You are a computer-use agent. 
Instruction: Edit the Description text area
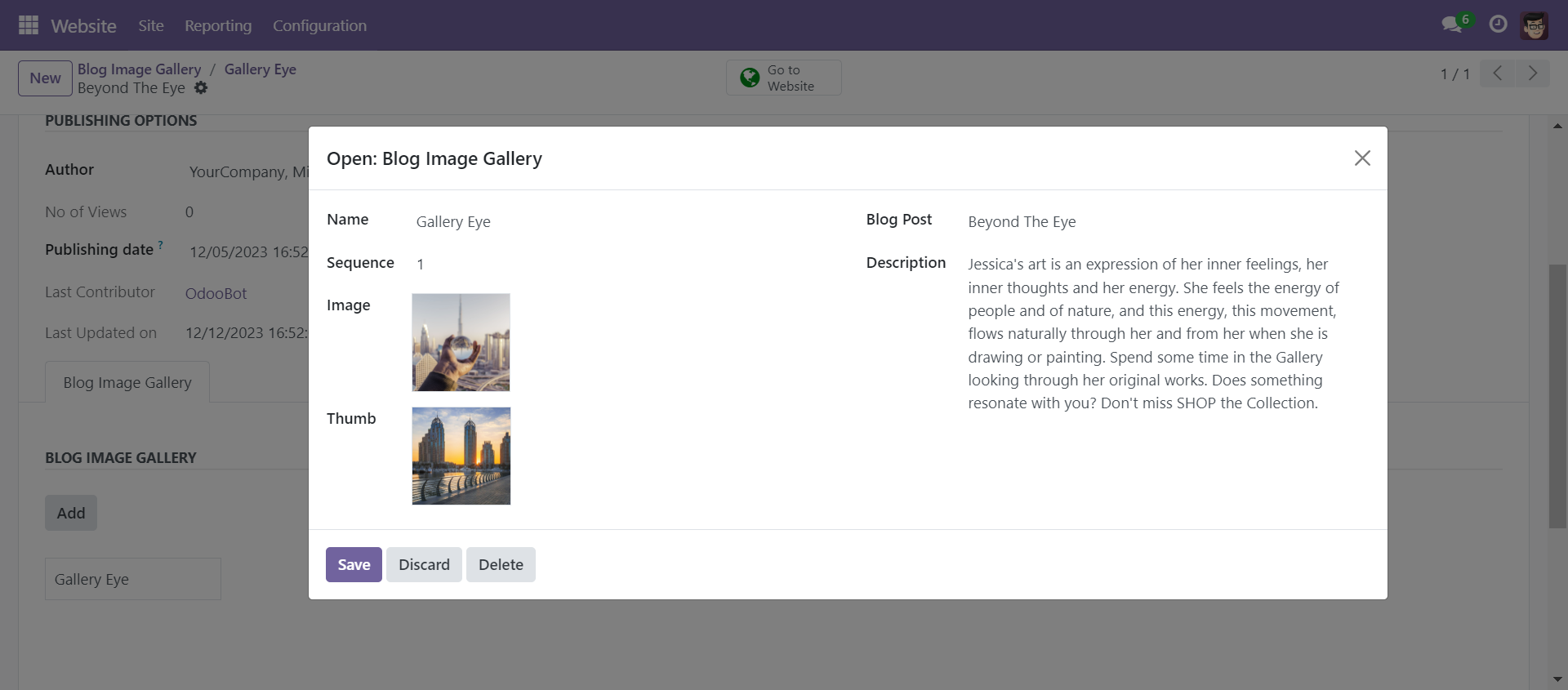coord(1166,334)
